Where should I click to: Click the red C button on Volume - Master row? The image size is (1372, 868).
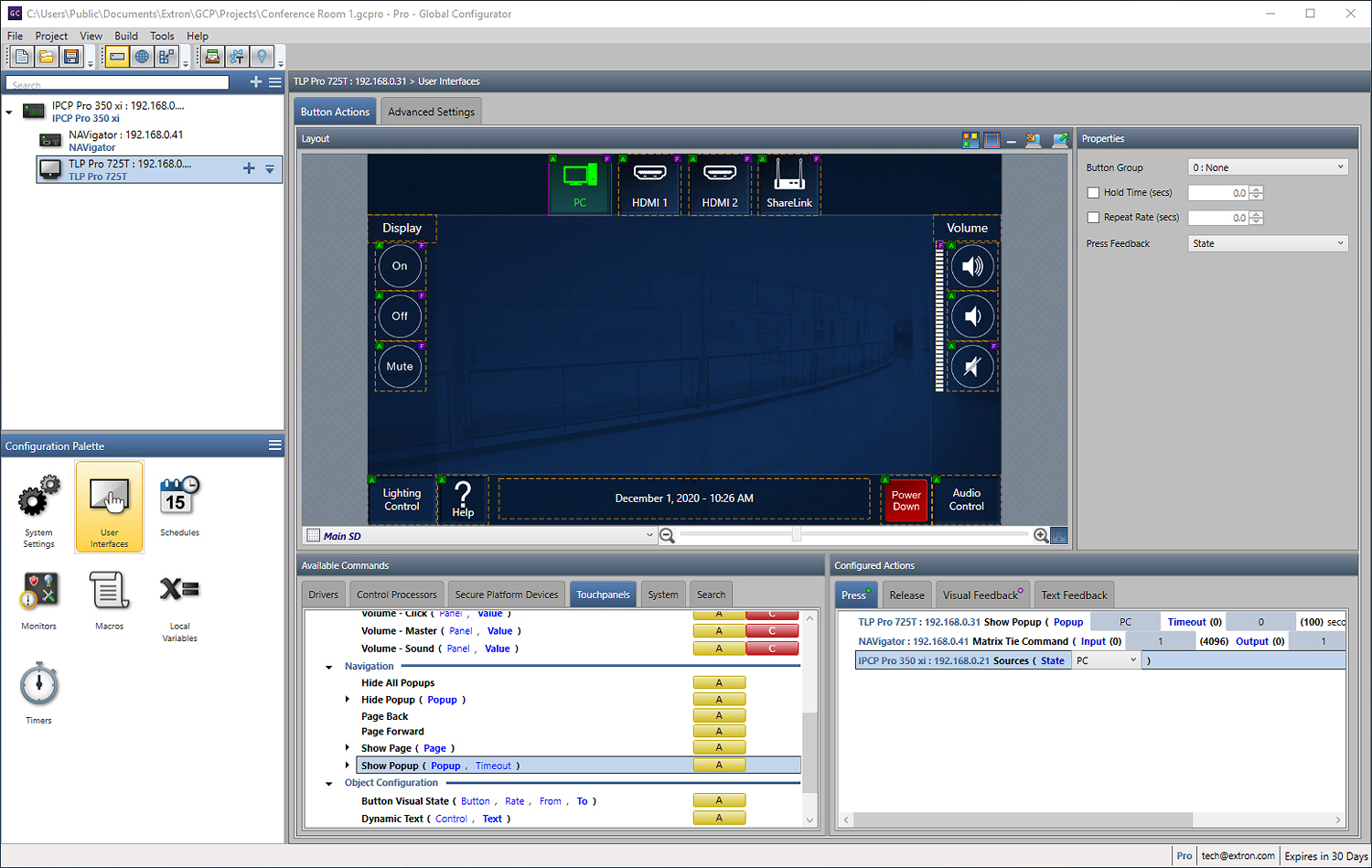coord(772,631)
